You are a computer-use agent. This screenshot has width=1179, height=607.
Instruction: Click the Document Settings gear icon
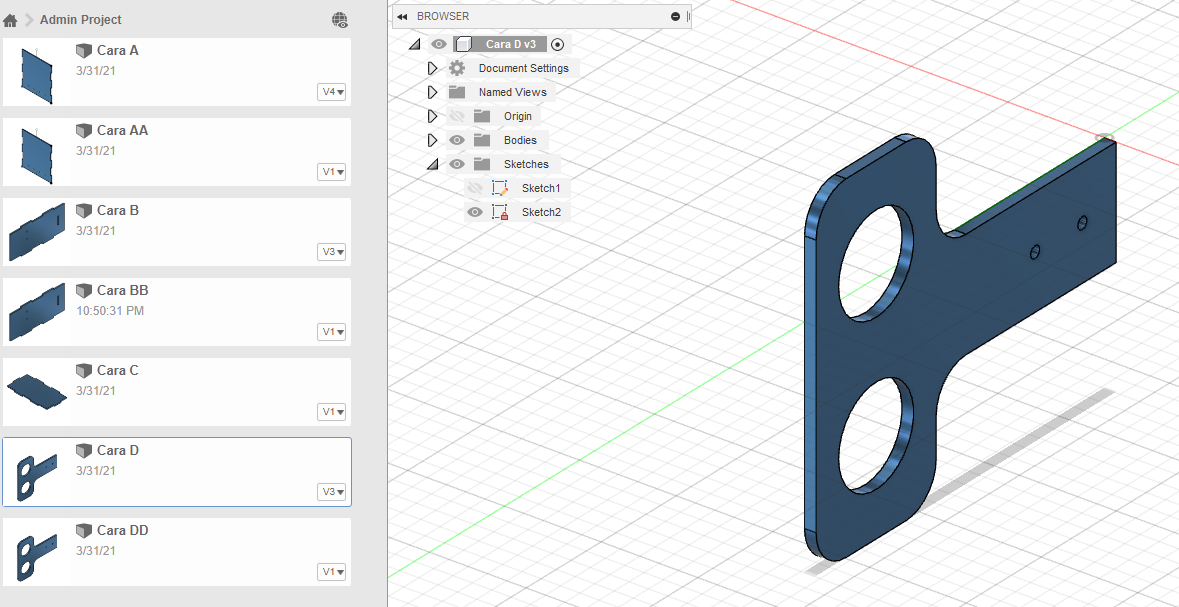[x=456, y=68]
